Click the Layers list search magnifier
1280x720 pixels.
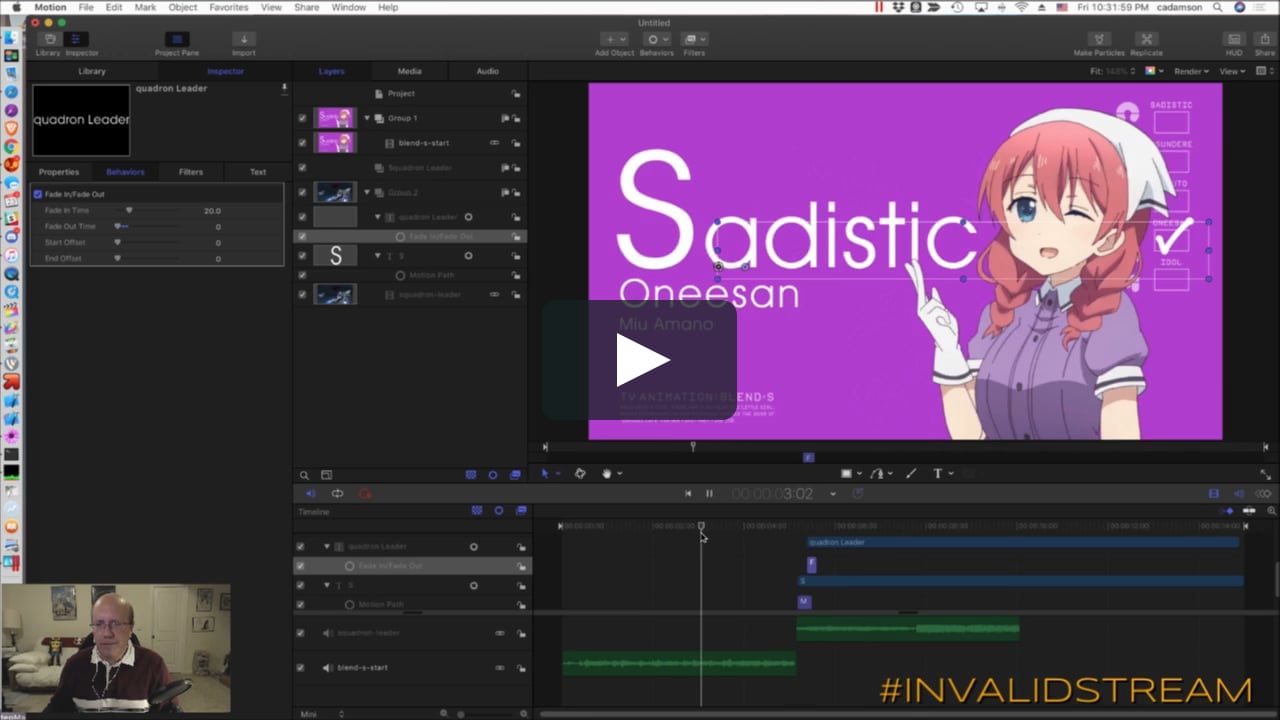[304, 475]
